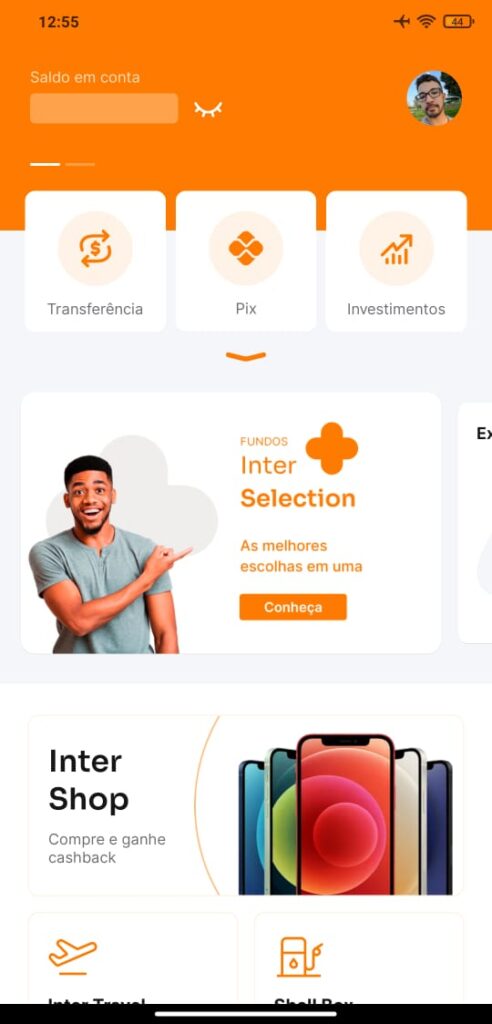Image resolution: width=492 pixels, height=1024 pixels.
Task: Open the Pix diamond icon
Action: point(246,248)
